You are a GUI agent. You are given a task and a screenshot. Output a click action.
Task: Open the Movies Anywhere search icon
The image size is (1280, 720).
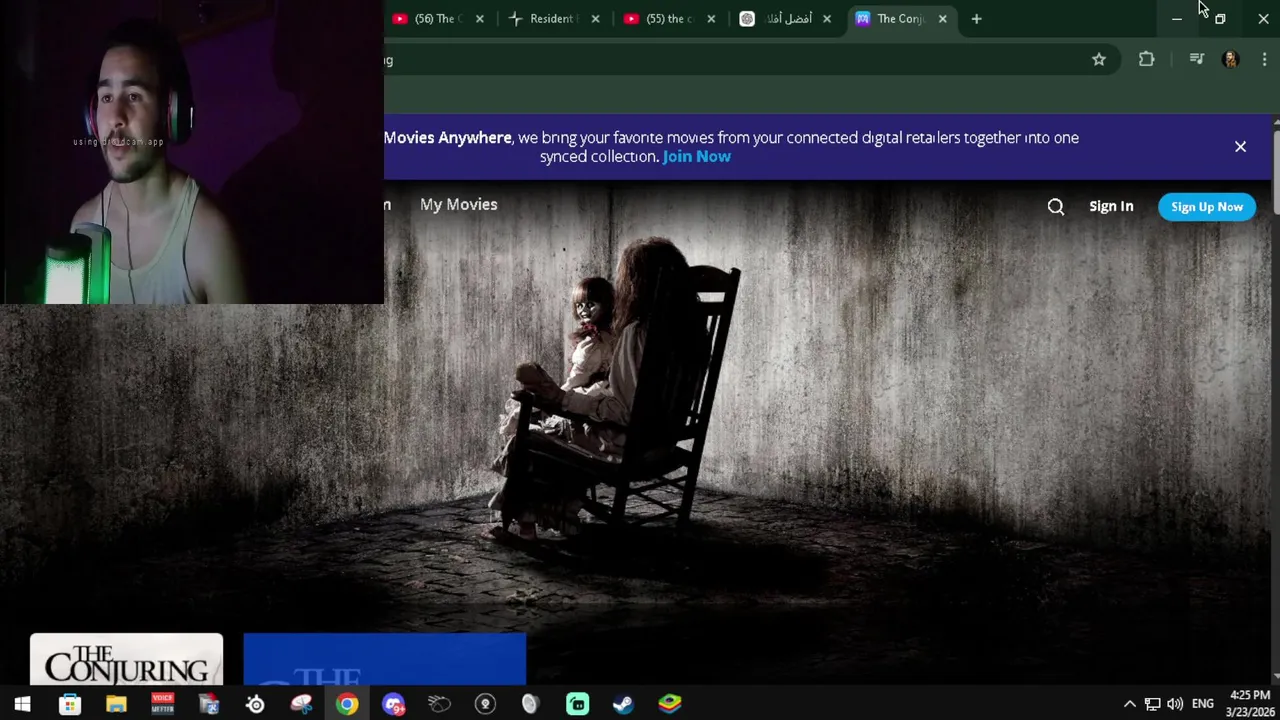pos(1056,207)
